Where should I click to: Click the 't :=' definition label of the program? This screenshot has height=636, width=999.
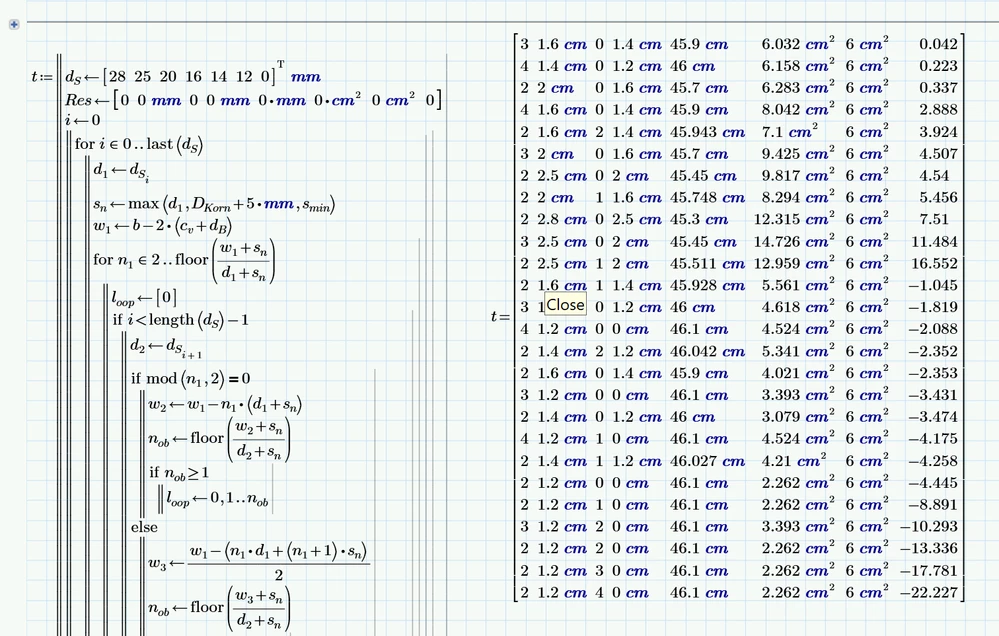click(x=41, y=77)
